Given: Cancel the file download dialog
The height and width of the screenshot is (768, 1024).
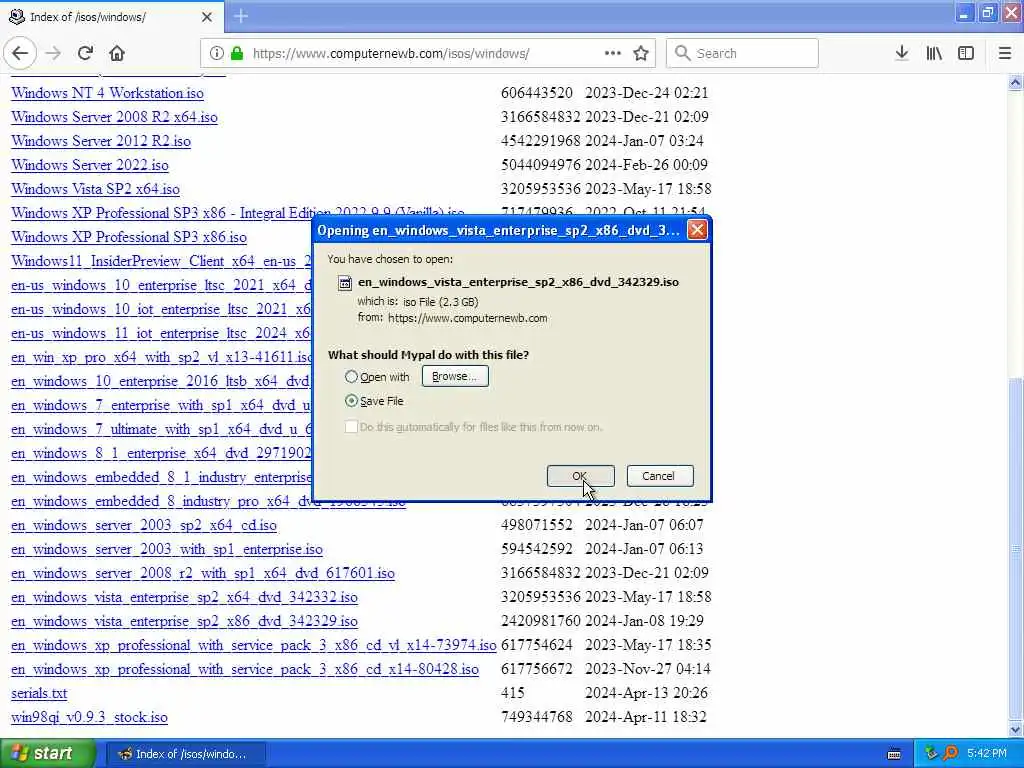Looking at the screenshot, I should coord(660,476).
